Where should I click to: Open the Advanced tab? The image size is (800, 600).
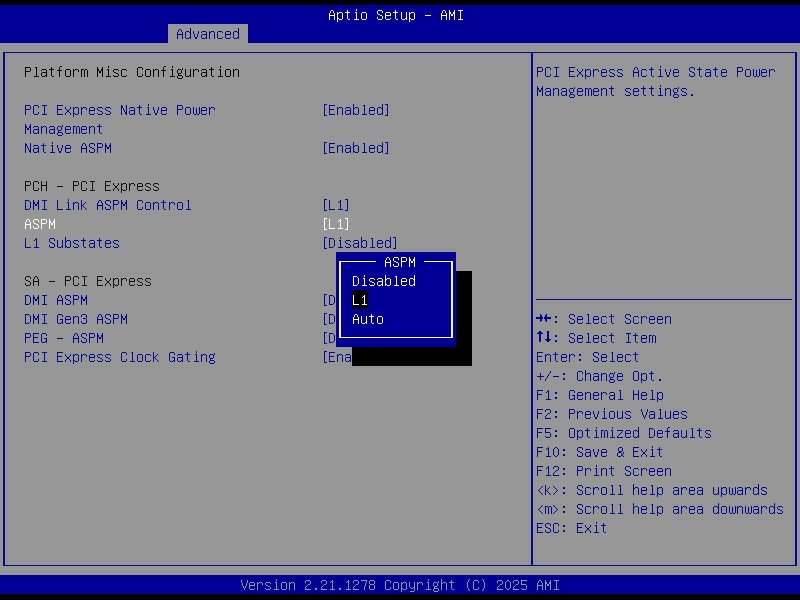click(x=208, y=34)
